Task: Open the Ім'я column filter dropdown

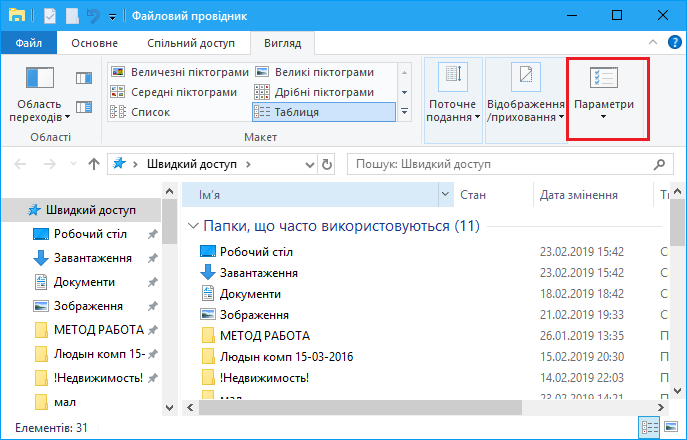Action: [446, 195]
